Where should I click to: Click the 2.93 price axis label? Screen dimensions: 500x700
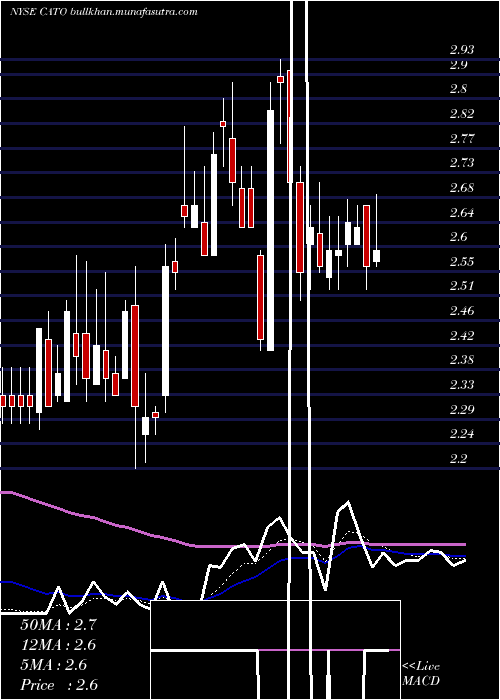tap(462, 49)
